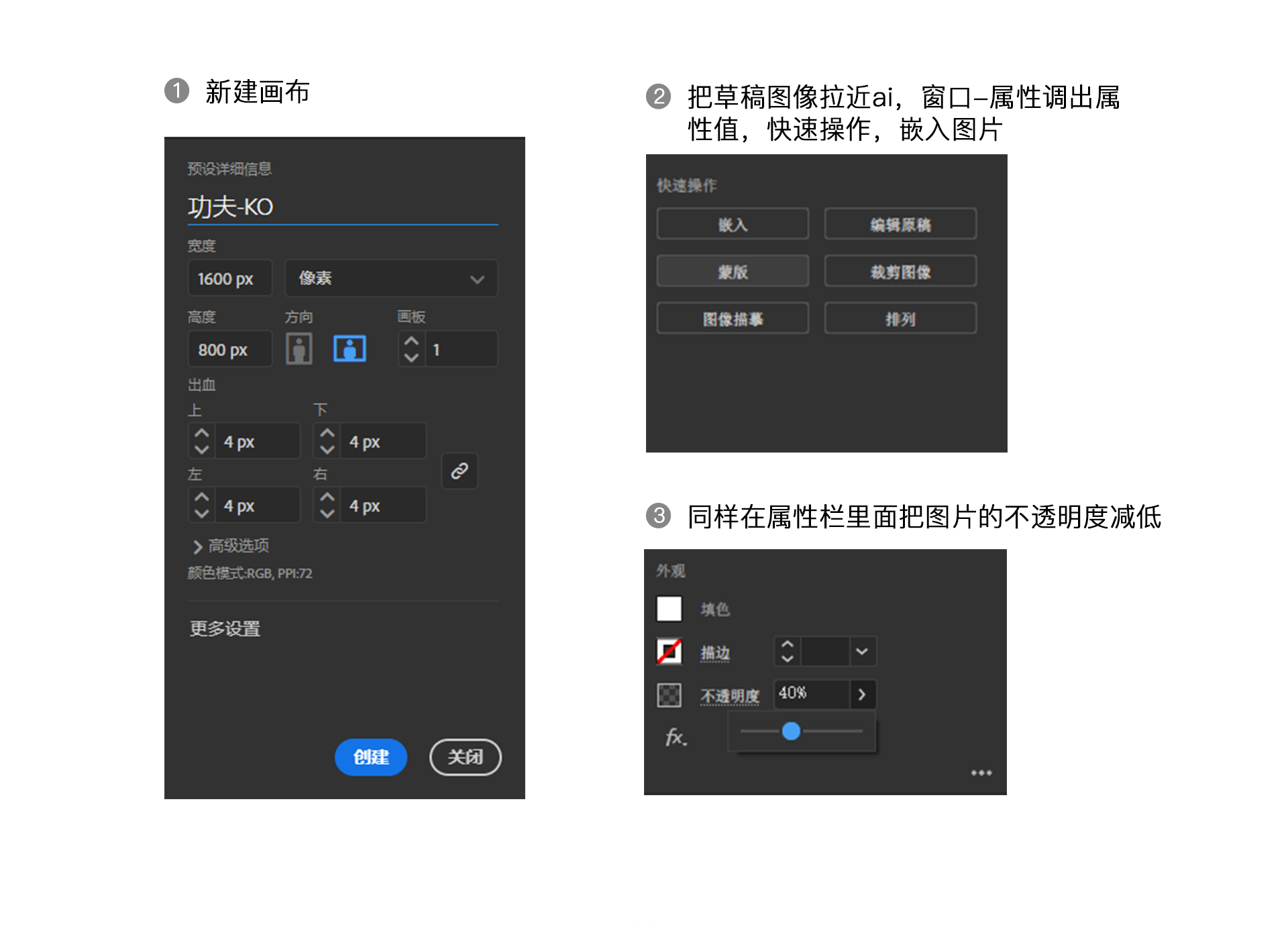Open stroke weight dropdown arrow
Screen dimensions: 1288x936
(862, 651)
